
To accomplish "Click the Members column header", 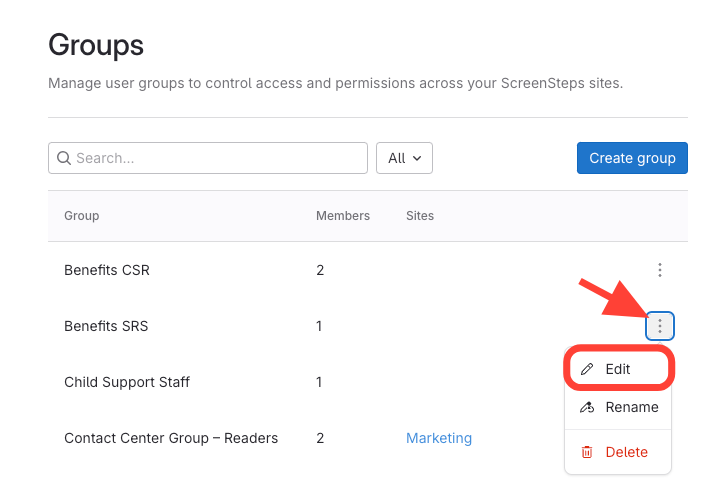I will [342, 216].
